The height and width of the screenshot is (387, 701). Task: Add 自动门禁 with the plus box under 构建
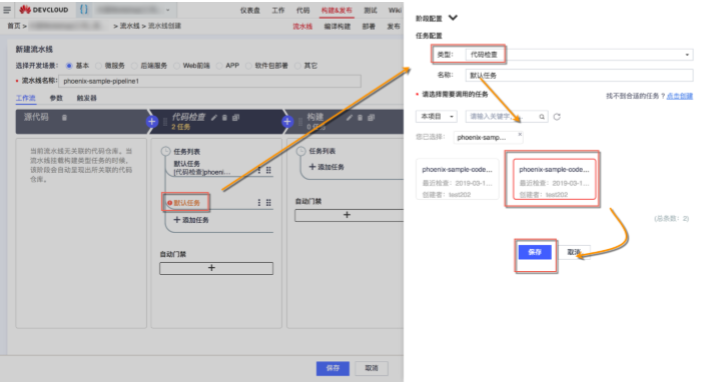(x=349, y=215)
